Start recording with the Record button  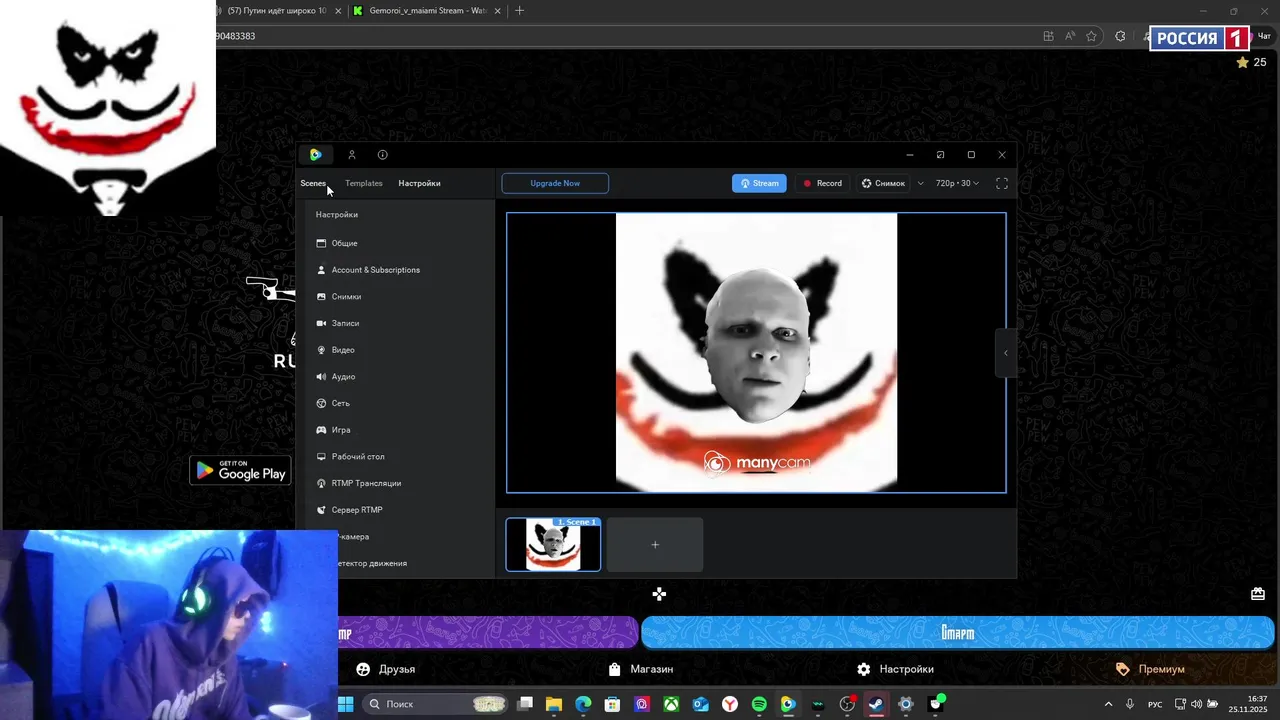click(823, 183)
